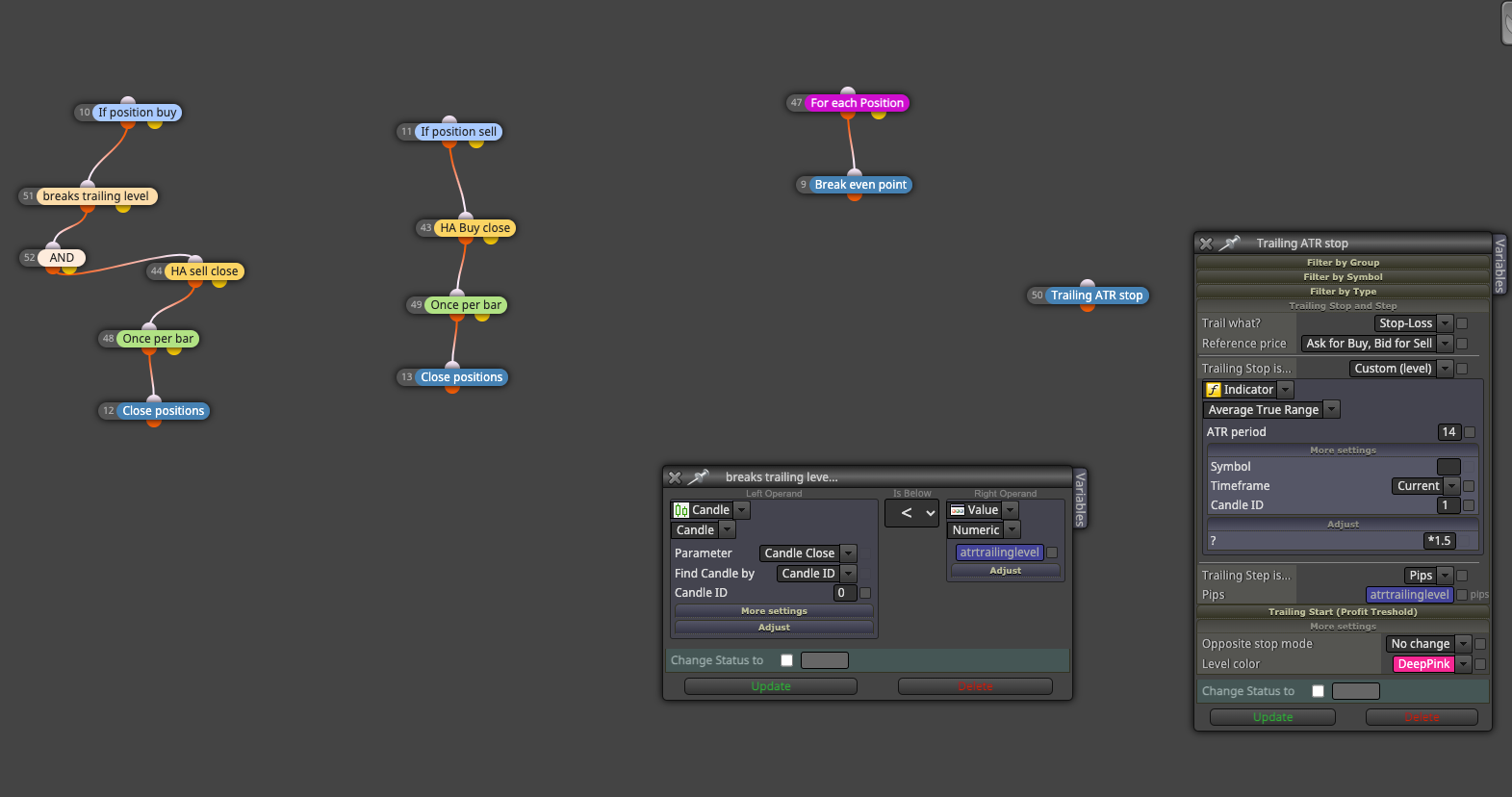The height and width of the screenshot is (797, 1512).
Task: Select Once per bar node 48
Action: point(158,339)
